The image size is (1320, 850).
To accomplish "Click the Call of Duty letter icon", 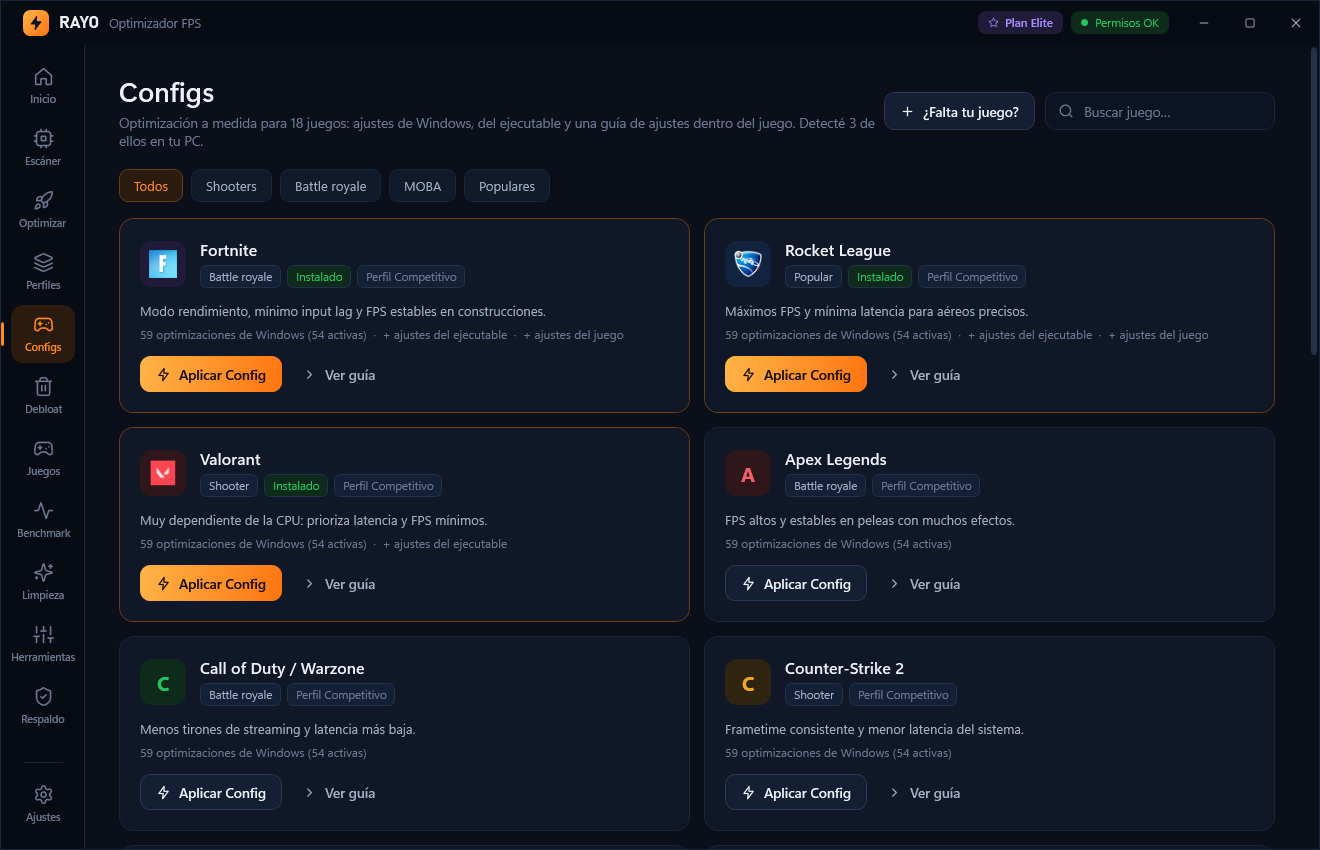I will pyautogui.click(x=163, y=682).
